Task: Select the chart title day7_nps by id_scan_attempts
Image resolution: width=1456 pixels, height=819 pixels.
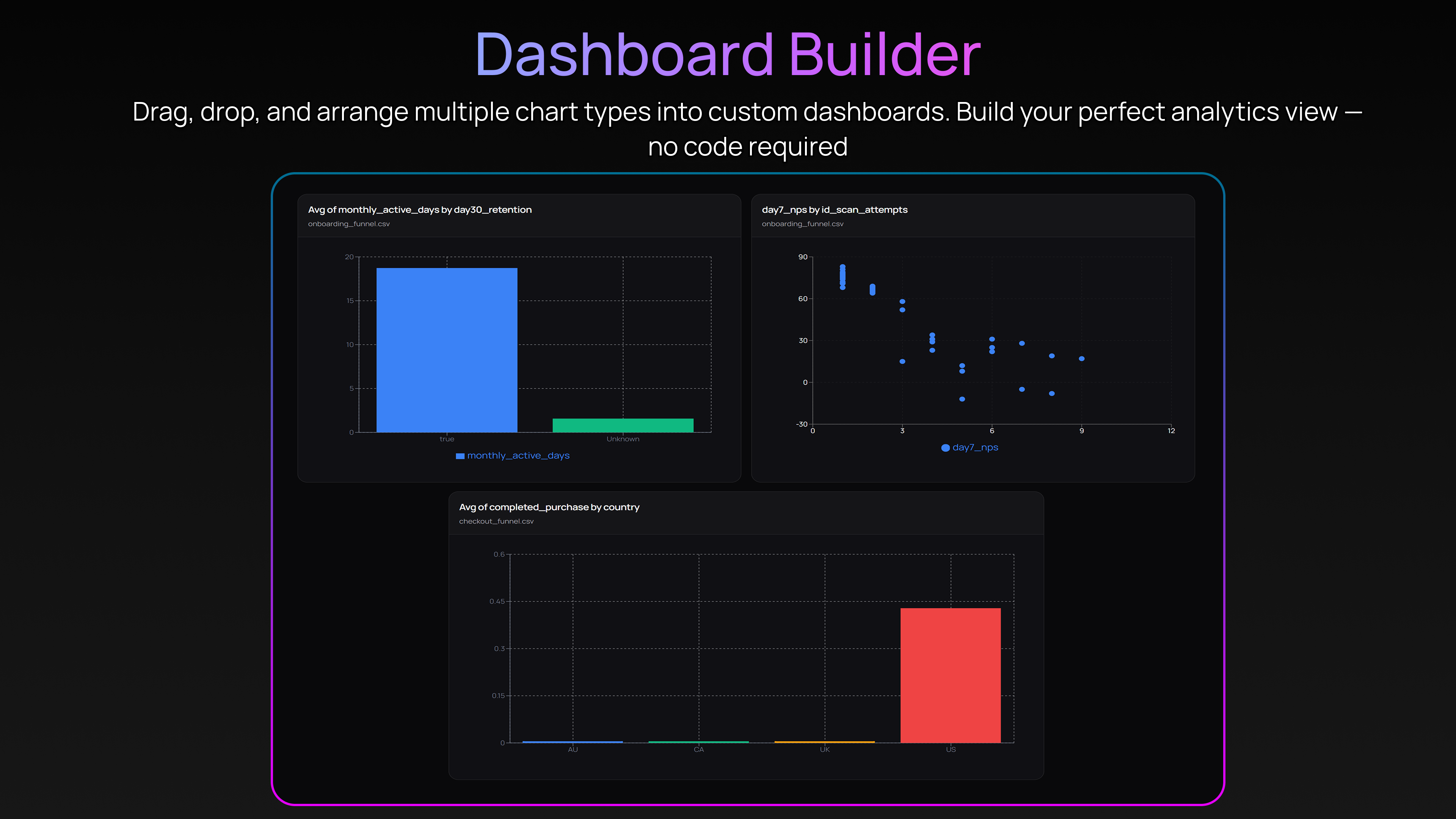Action: tap(834, 209)
